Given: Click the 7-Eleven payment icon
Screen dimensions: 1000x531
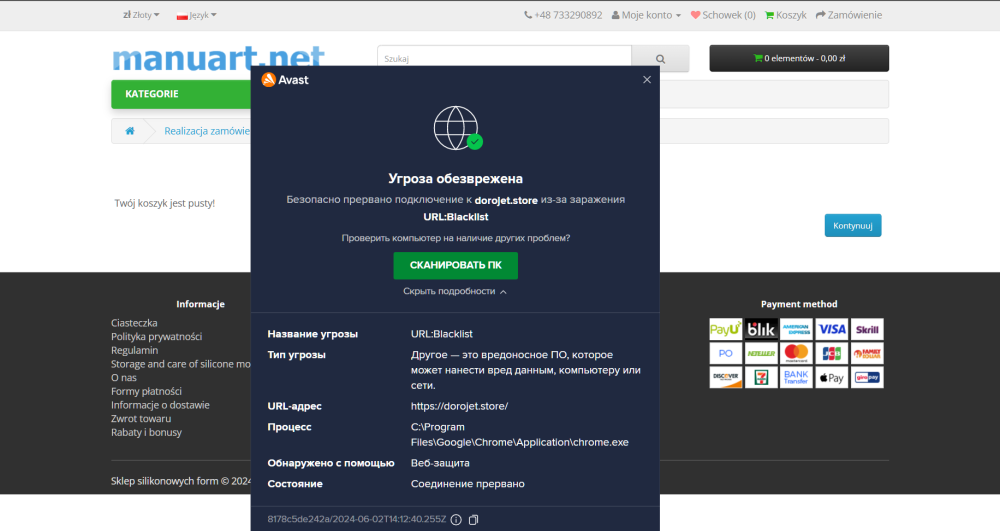Looking at the screenshot, I should pyautogui.click(x=761, y=377).
